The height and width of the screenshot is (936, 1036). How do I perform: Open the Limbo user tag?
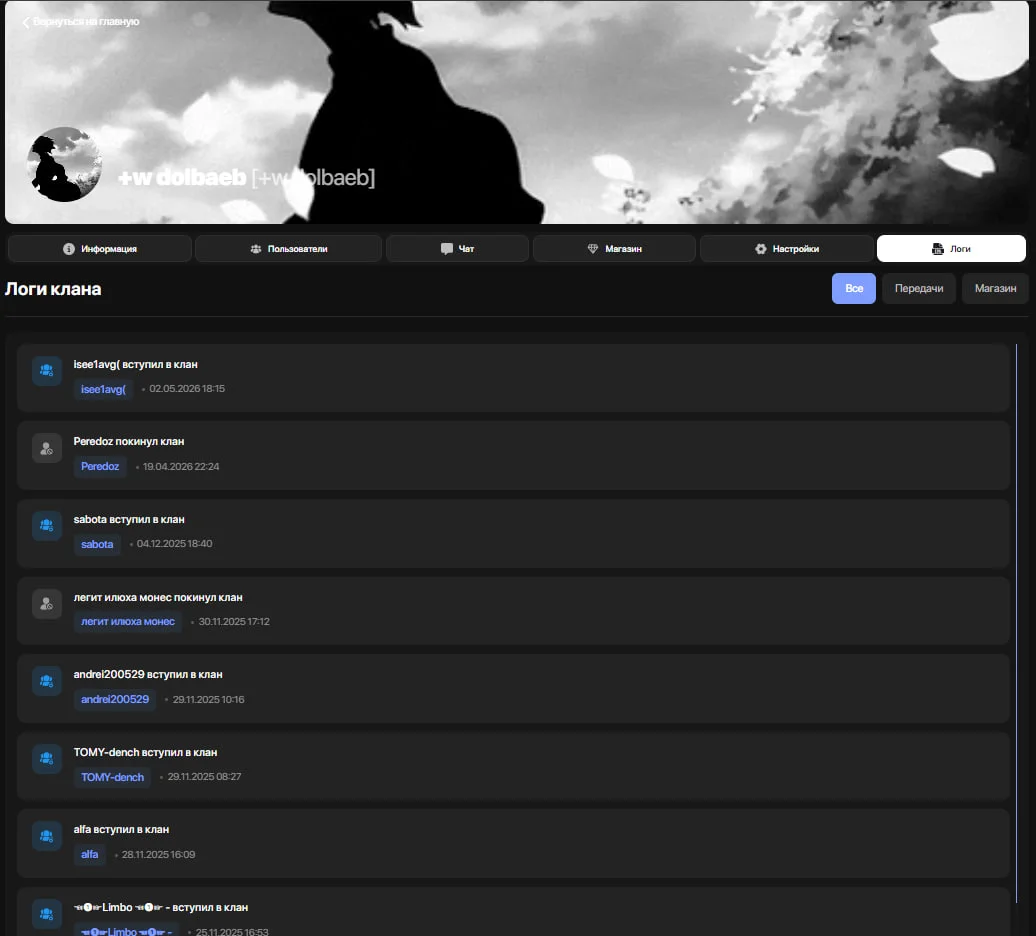126,931
